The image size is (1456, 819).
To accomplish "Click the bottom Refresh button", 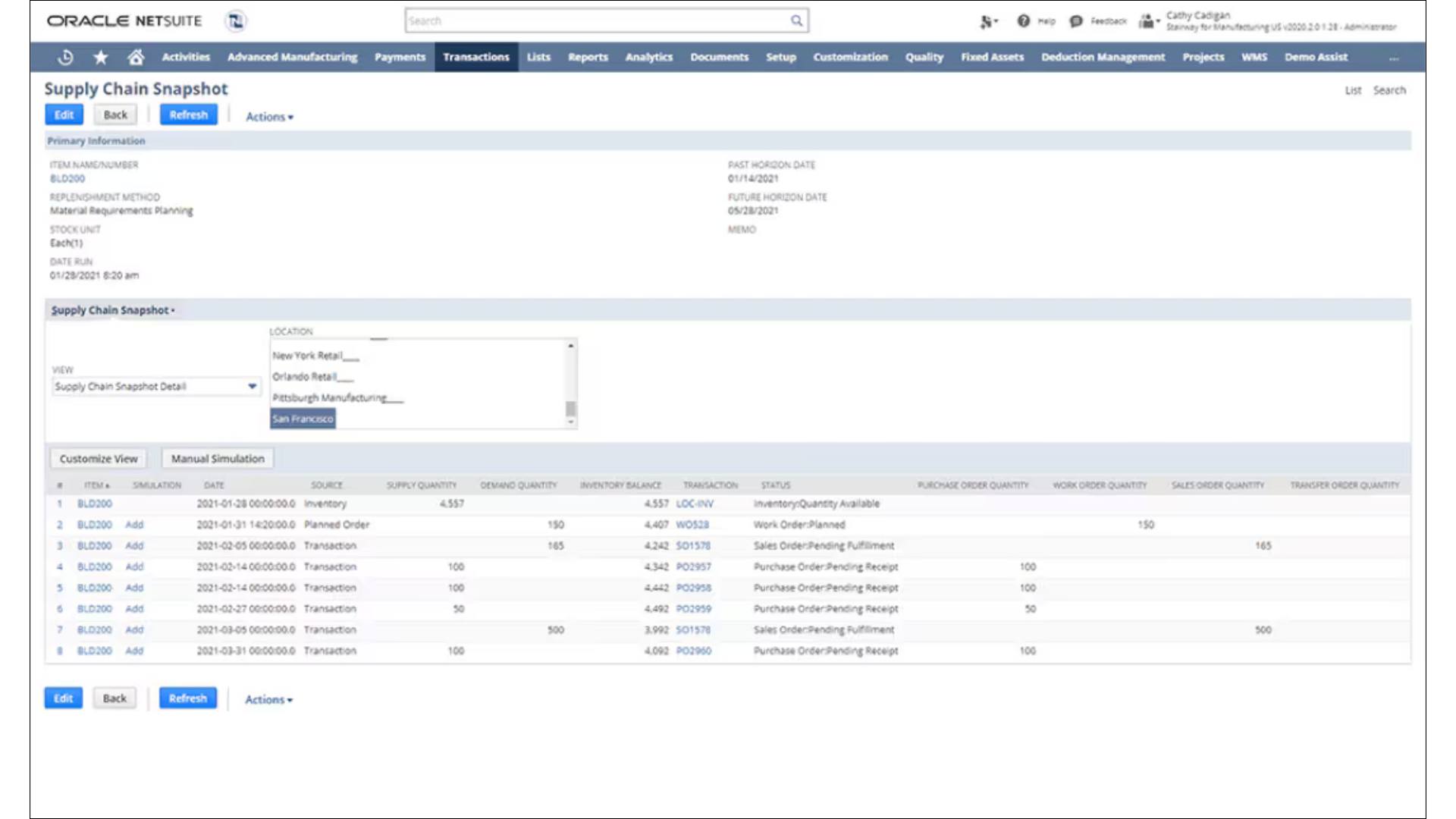I will [x=187, y=698].
